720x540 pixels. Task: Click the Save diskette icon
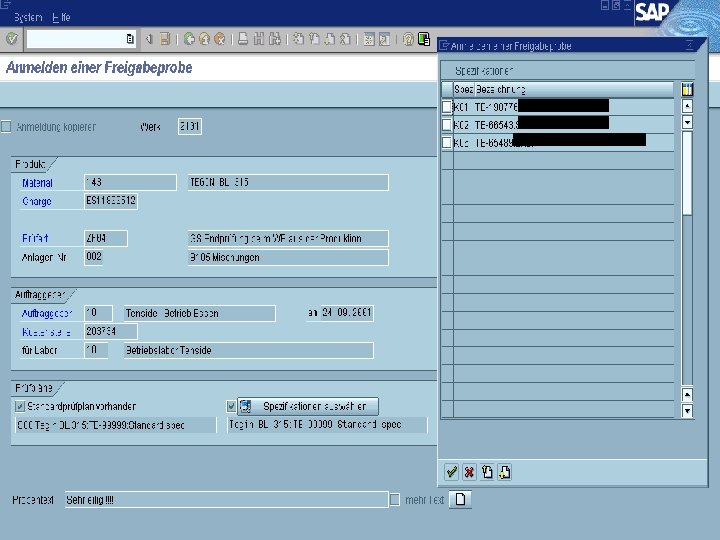coord(165,39)
